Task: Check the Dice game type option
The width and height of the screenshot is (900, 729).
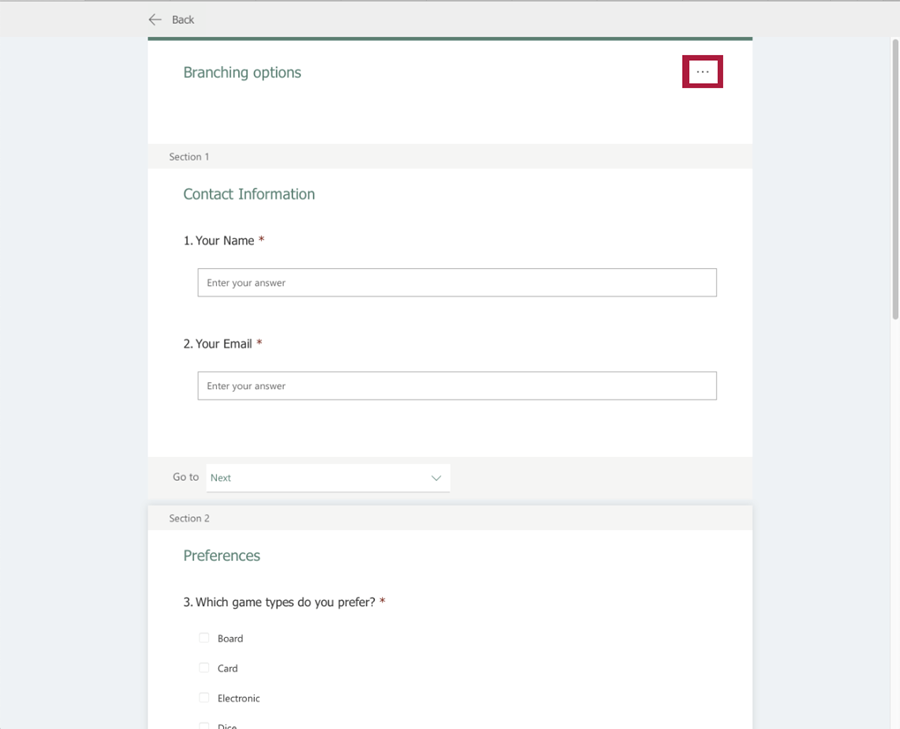Action: (204, 726)
